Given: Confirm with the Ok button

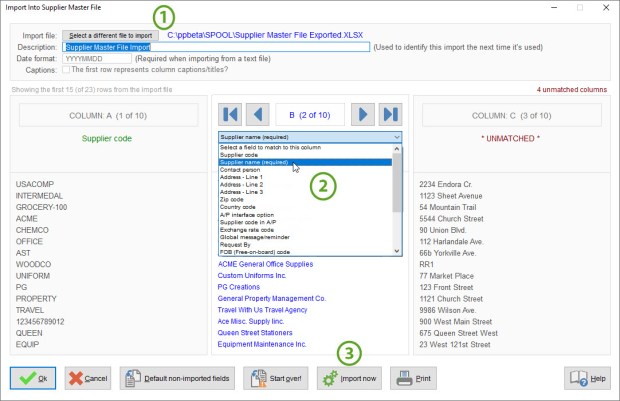Looking at the screenshot, I should [x=33, y=379].
